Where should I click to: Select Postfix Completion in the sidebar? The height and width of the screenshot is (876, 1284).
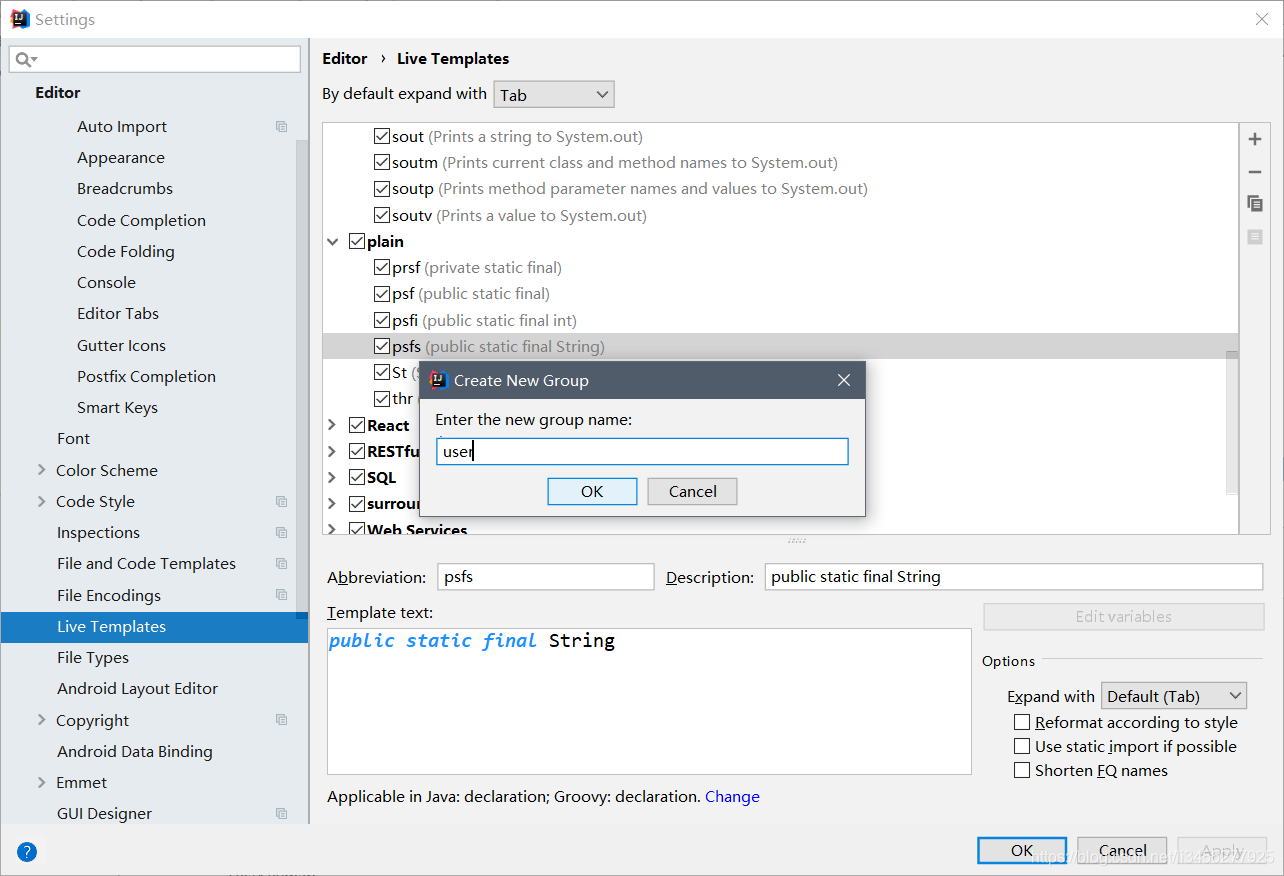(146, 376)
